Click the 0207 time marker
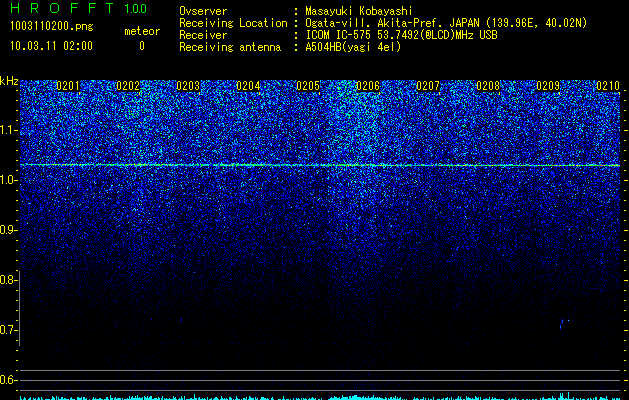This screenshot has height=400, width=629. (428, 86)
